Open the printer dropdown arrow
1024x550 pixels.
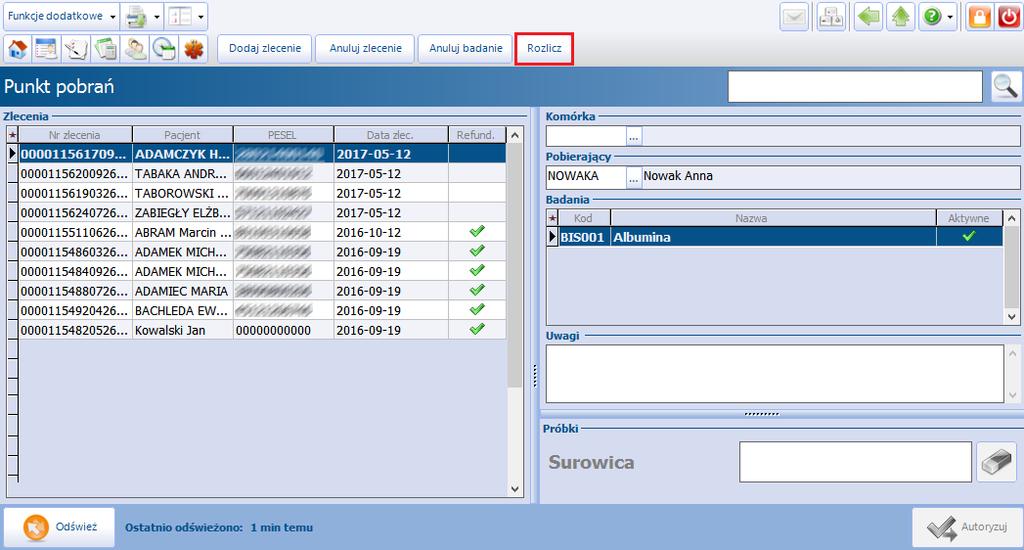click(x=157, y=17)
